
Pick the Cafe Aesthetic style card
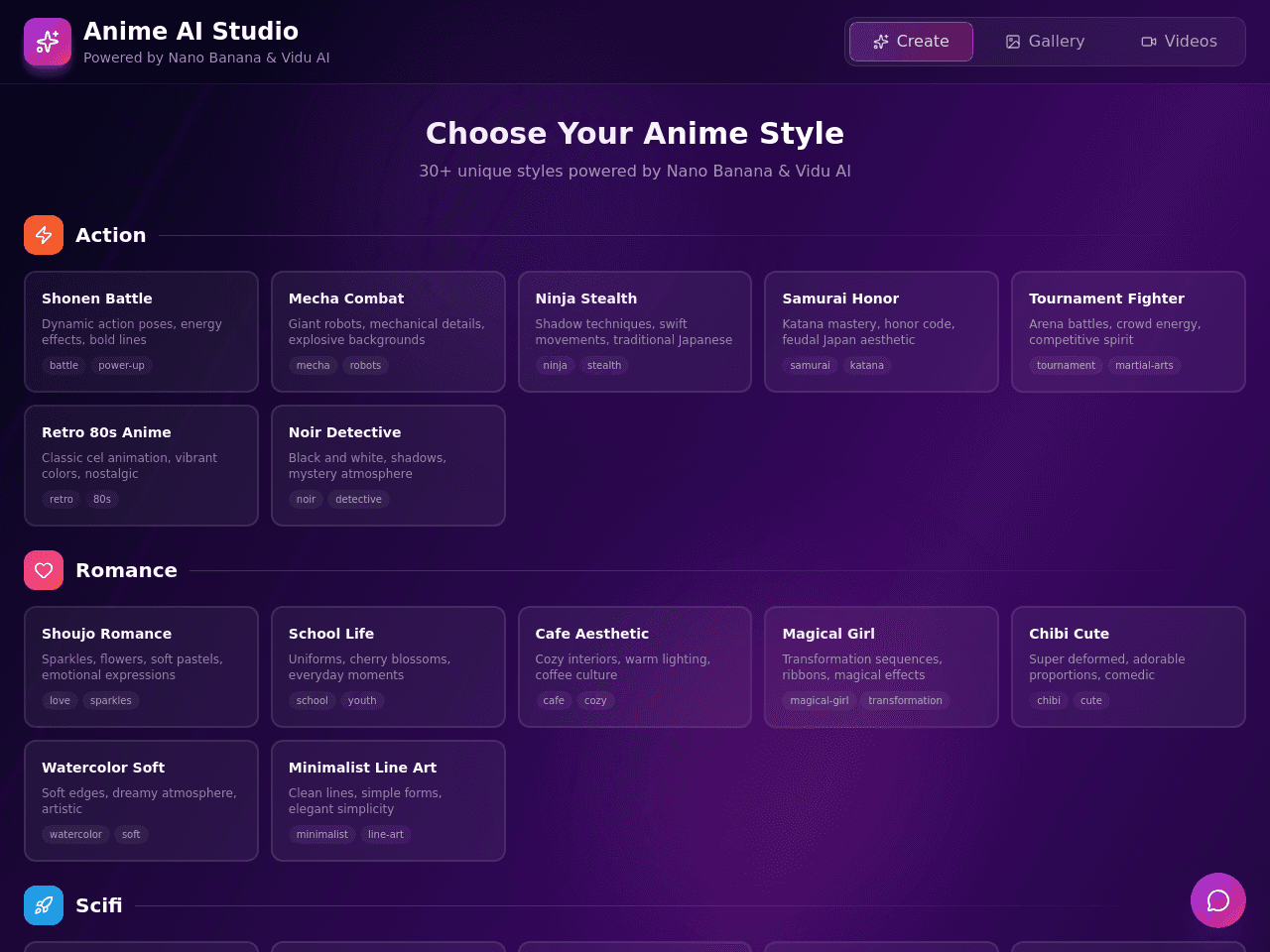635,666
